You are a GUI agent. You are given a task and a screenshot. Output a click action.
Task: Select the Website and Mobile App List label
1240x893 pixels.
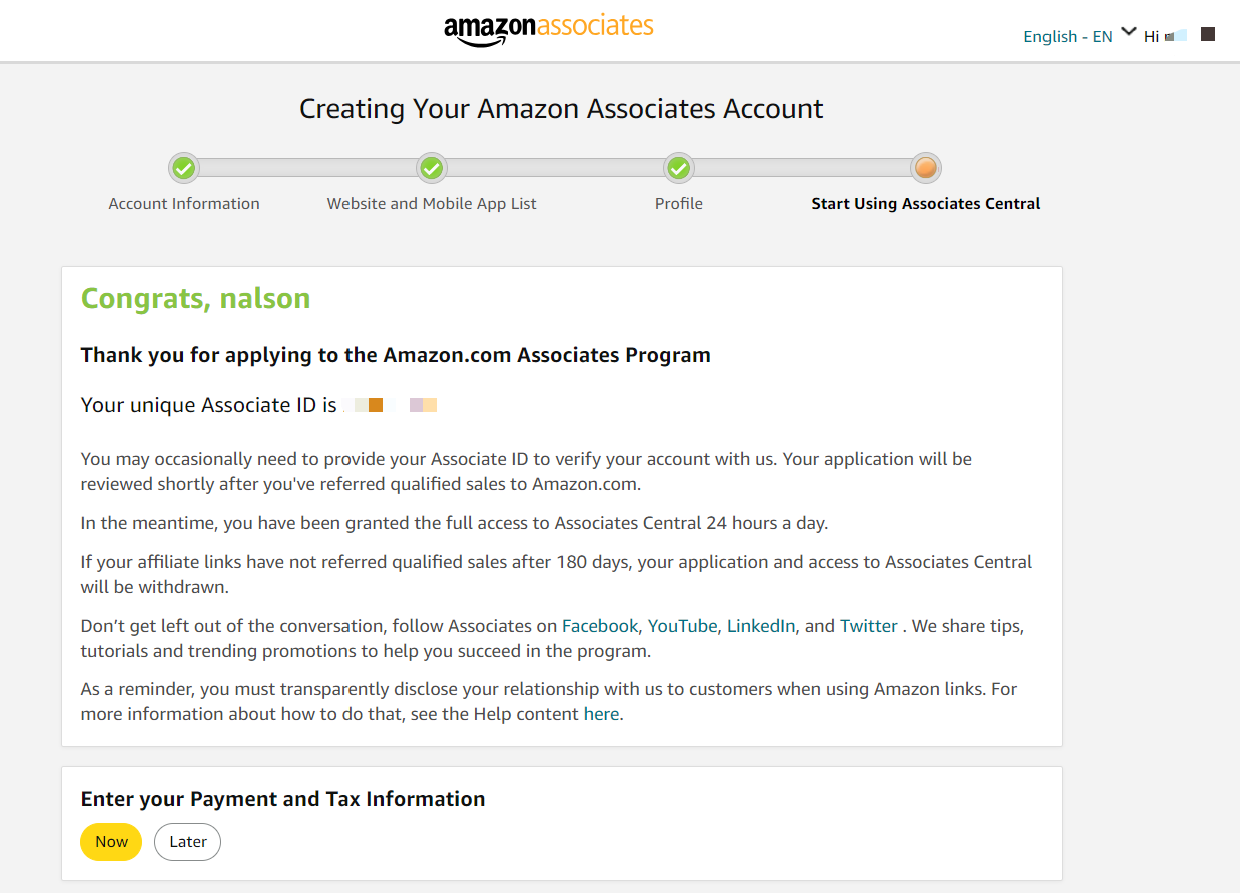[431, 204]
